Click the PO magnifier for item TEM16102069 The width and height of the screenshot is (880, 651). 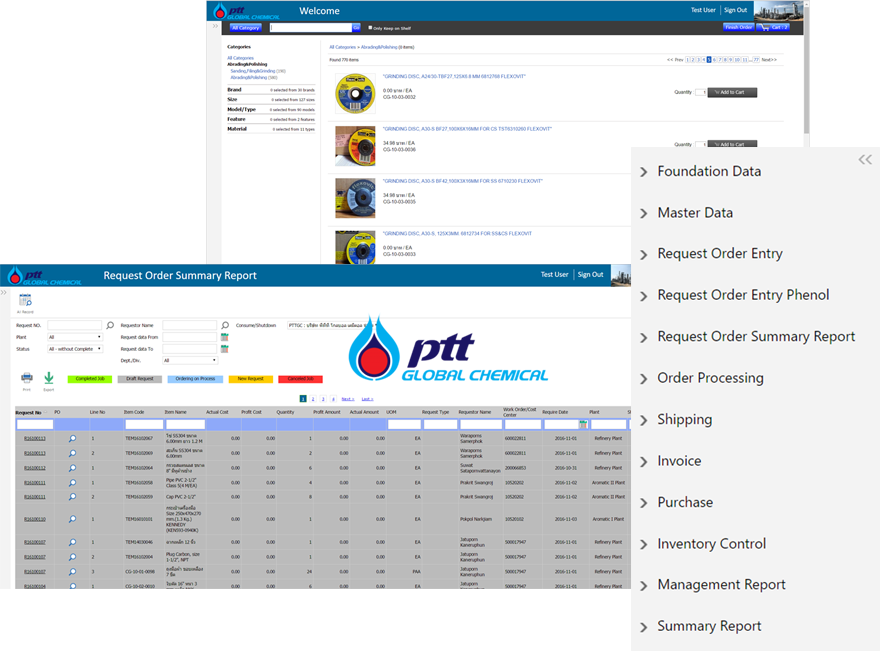[x=72, y=453]
